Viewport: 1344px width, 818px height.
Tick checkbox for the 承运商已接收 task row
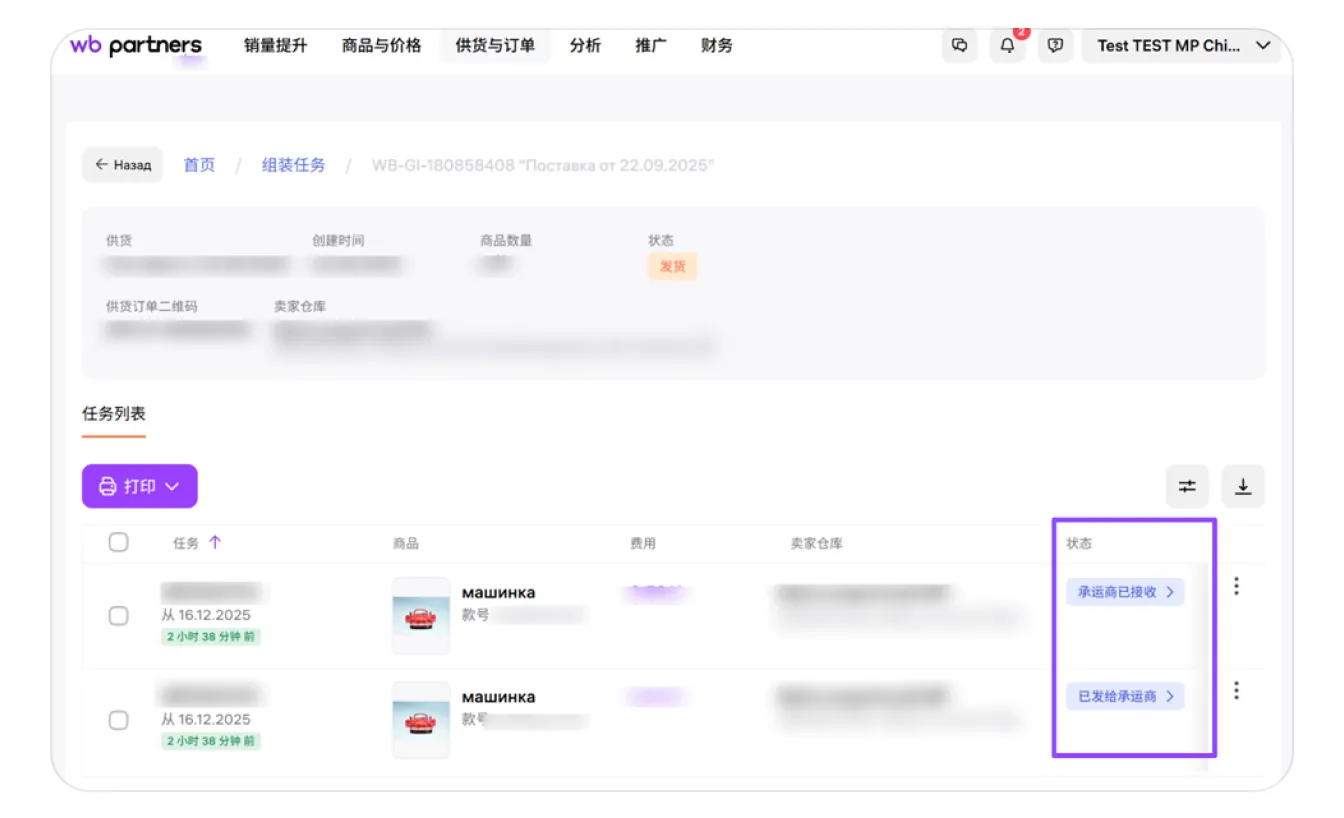(118, 616)
